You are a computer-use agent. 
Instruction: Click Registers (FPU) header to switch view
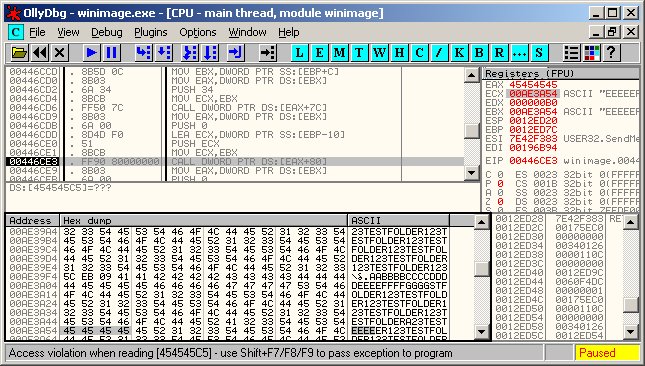pyautogui.click(x=561, y=74)
